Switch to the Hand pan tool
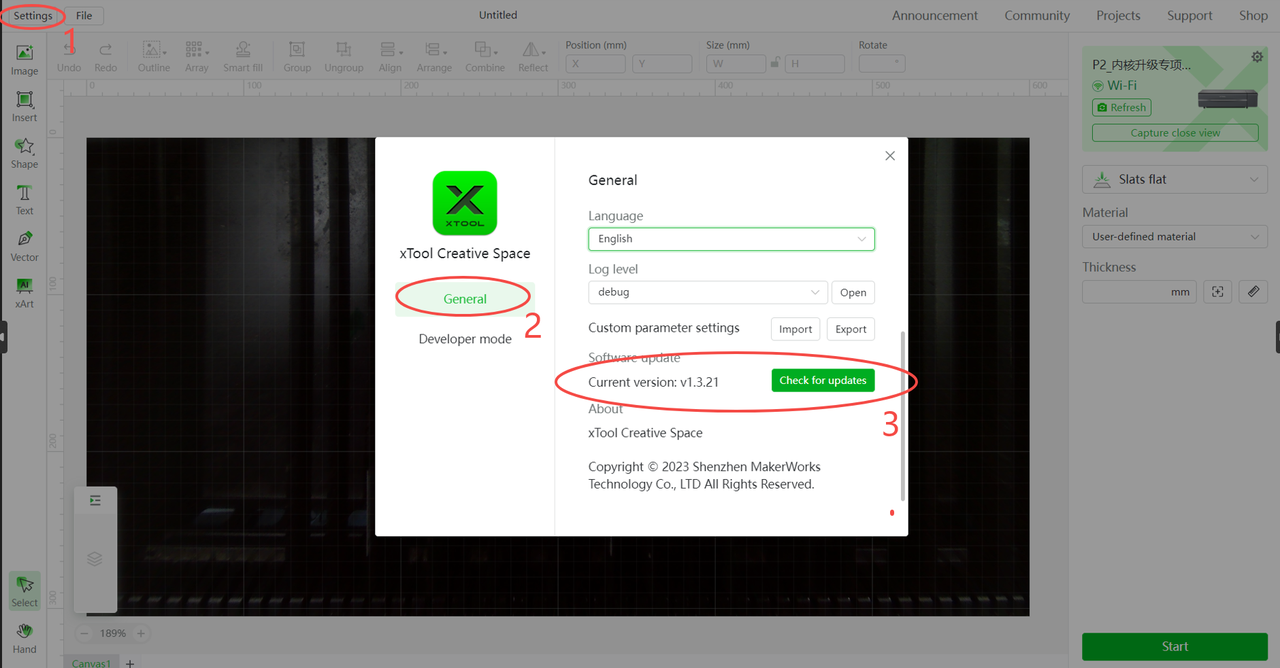The width and height of the screenshot is (1280, 668). pyautogui.click(x=24, y=638)
